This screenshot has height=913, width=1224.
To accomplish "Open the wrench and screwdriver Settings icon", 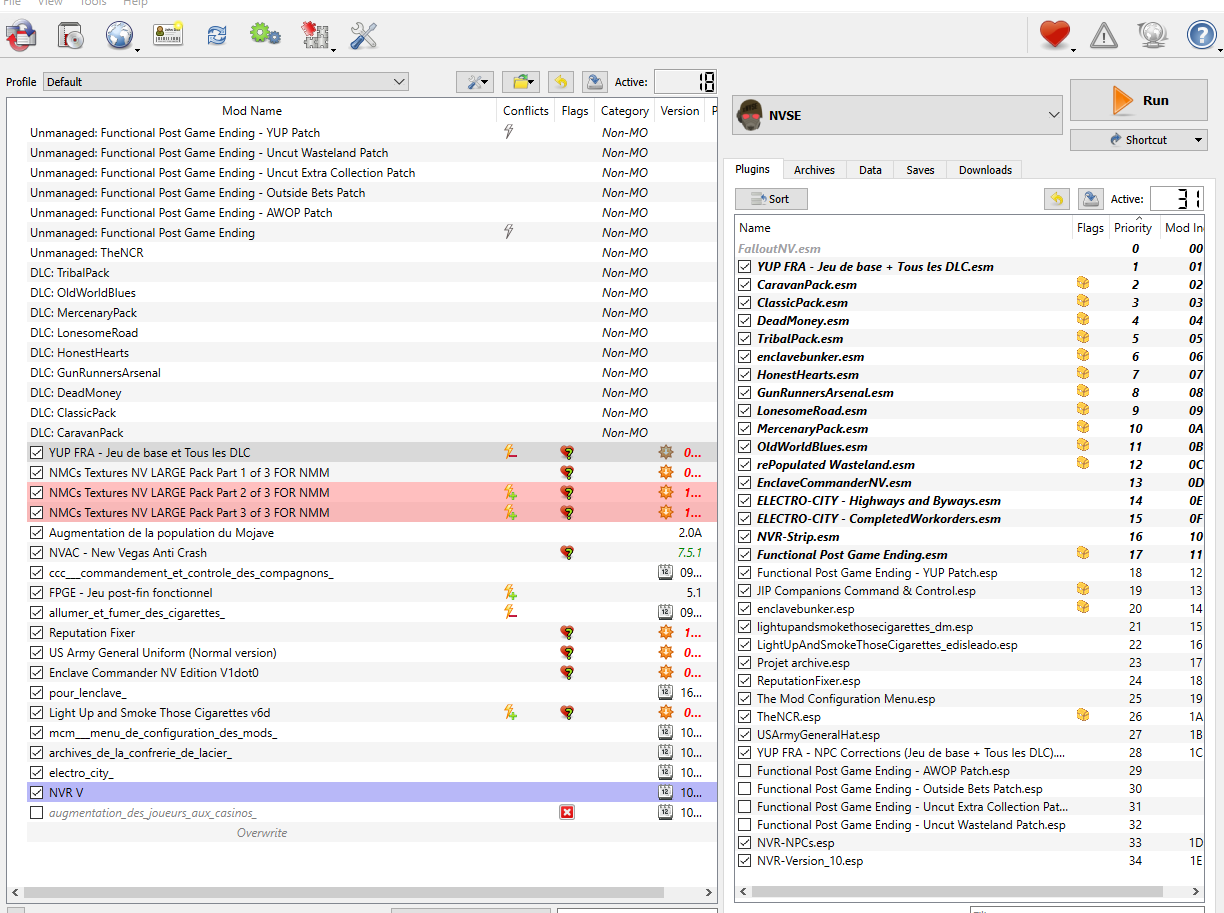I will pos(363,37).
